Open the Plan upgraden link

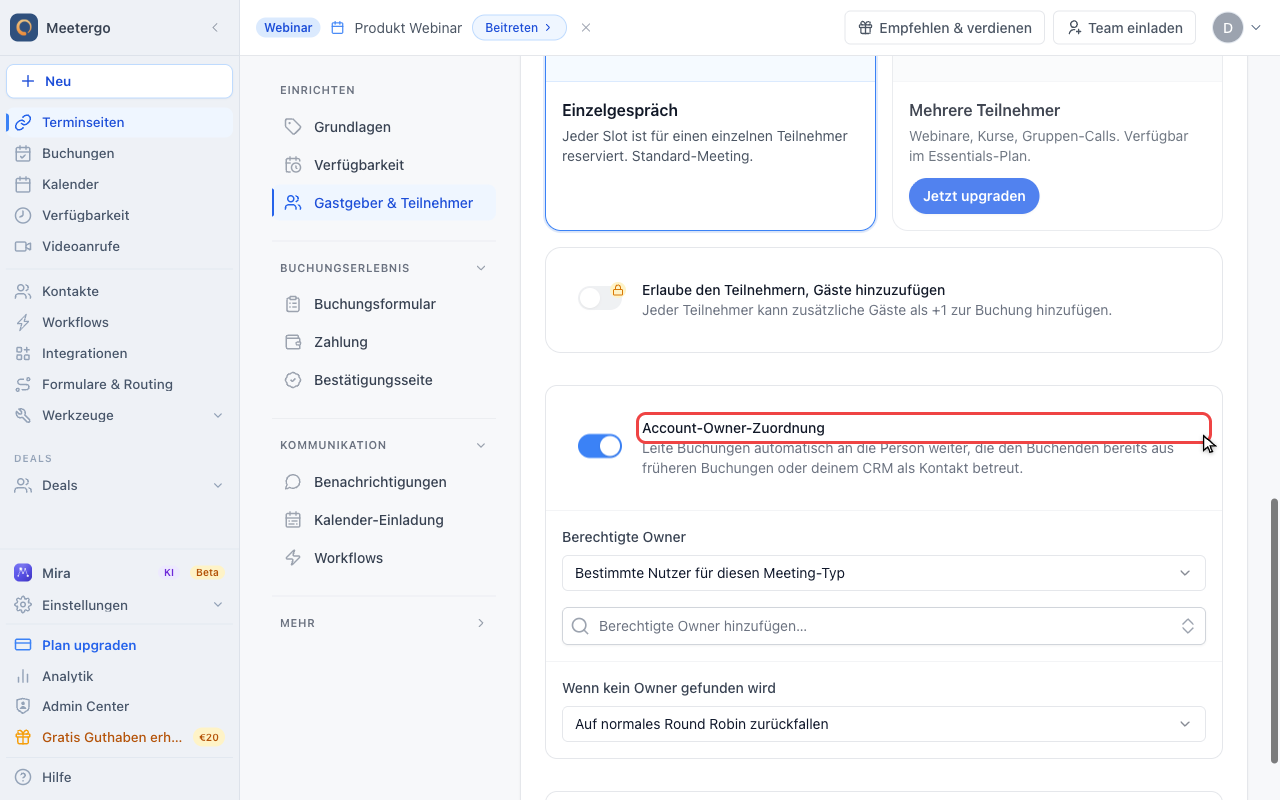pyautogui.click(x=119, y=645)
